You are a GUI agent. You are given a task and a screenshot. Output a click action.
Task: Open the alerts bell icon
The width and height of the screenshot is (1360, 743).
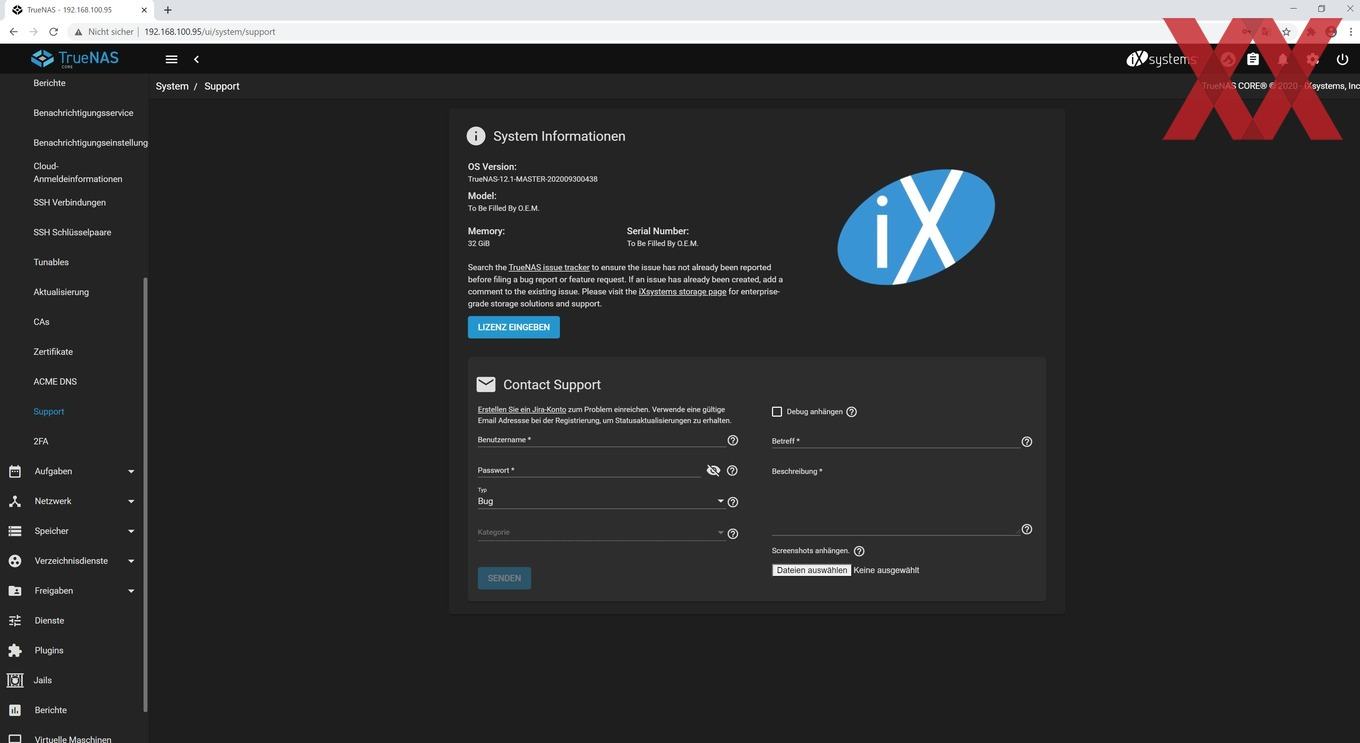1283,59
